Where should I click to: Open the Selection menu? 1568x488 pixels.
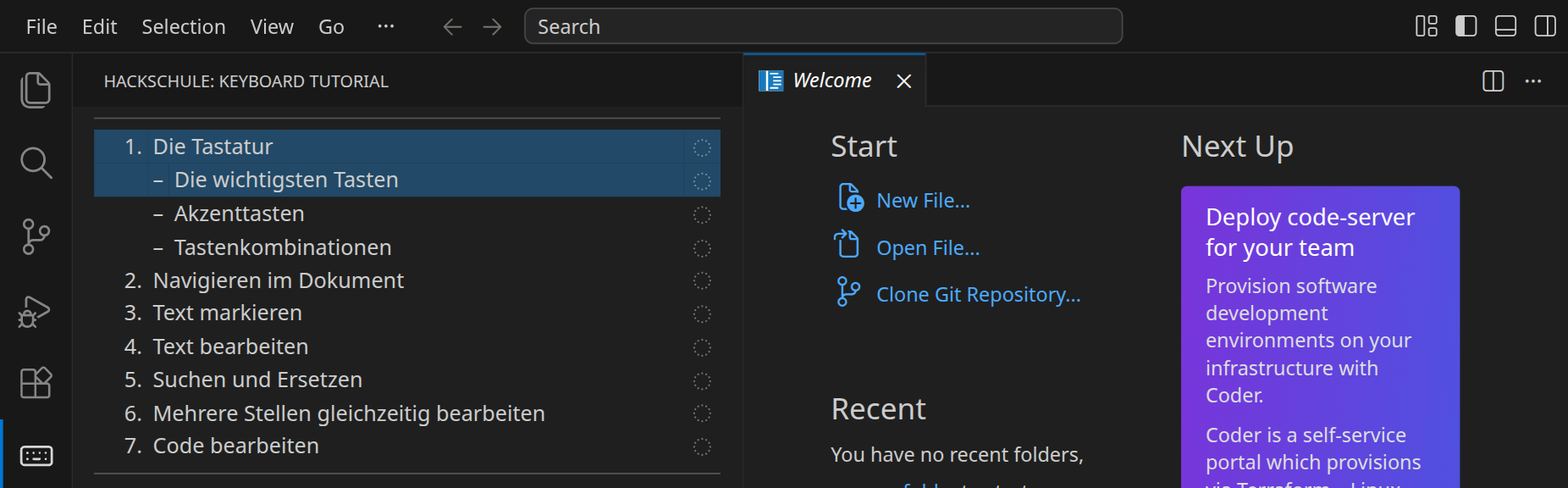coord(184,27)
